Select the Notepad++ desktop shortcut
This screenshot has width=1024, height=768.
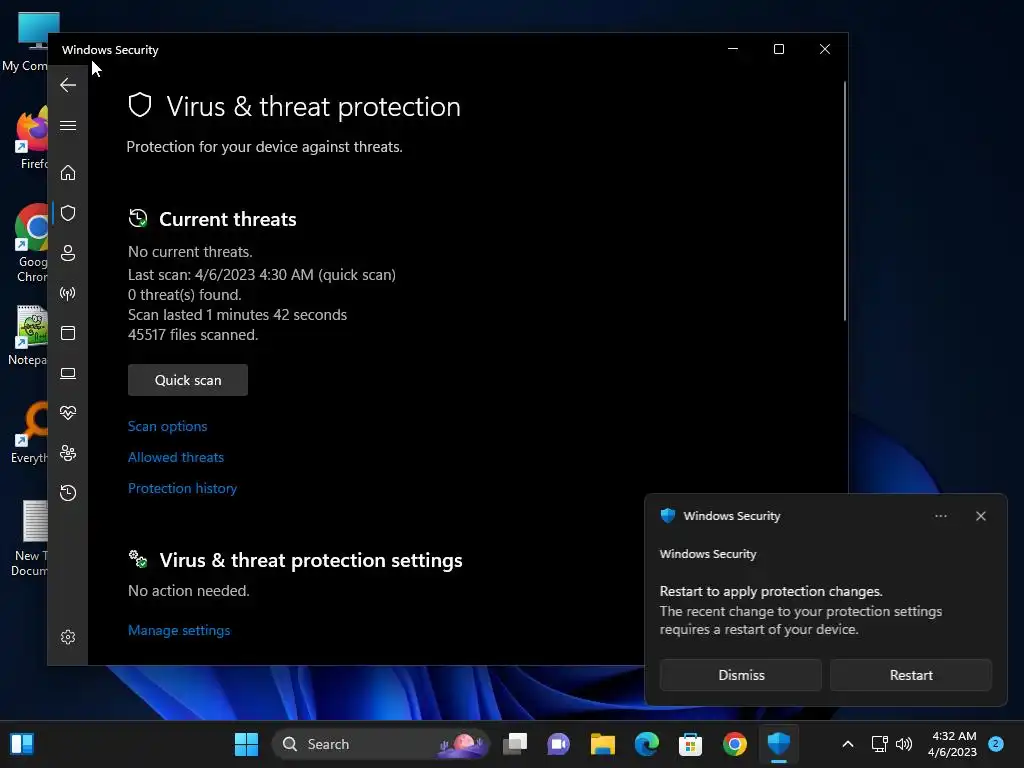[28, 335]
